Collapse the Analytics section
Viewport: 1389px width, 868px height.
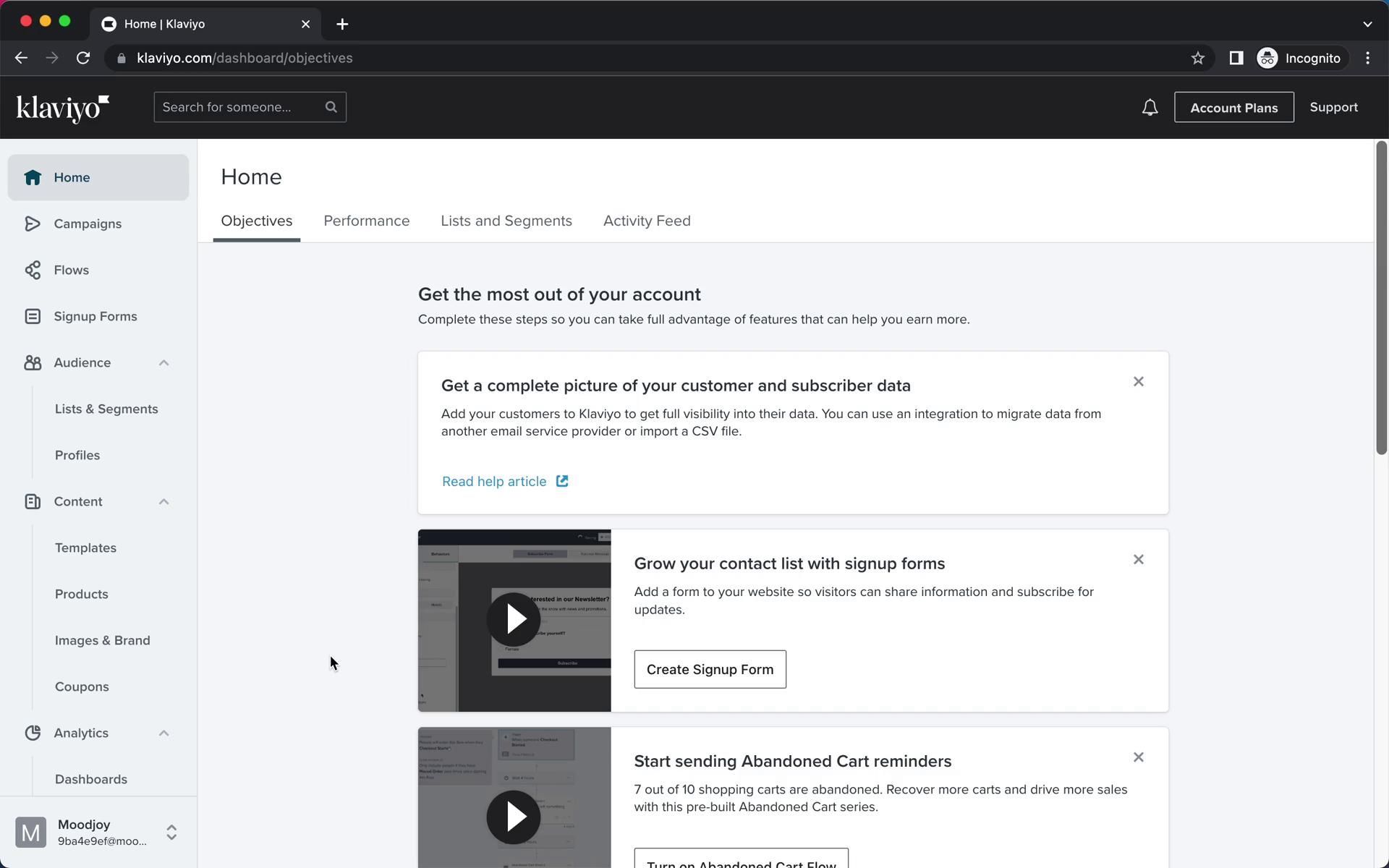pos(163,733)
